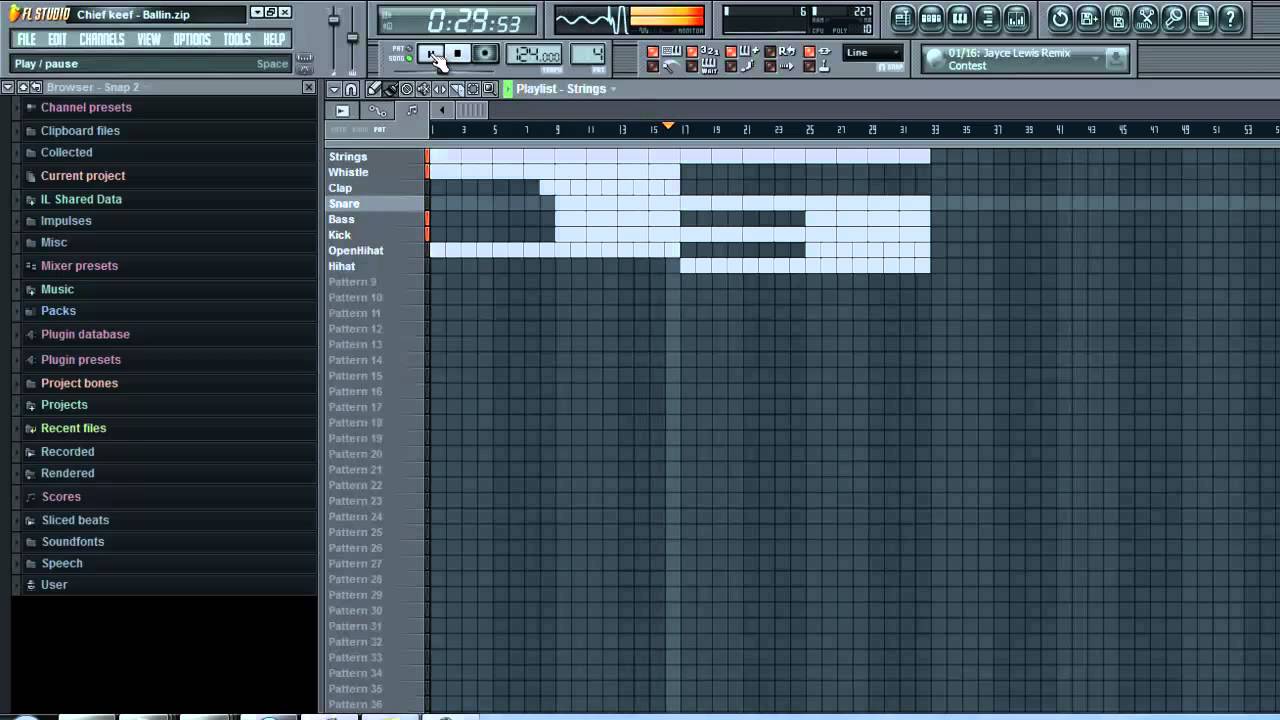1280x720 pixels.
Task: Open the Piano Roll view icon
Action: point(960,17)
